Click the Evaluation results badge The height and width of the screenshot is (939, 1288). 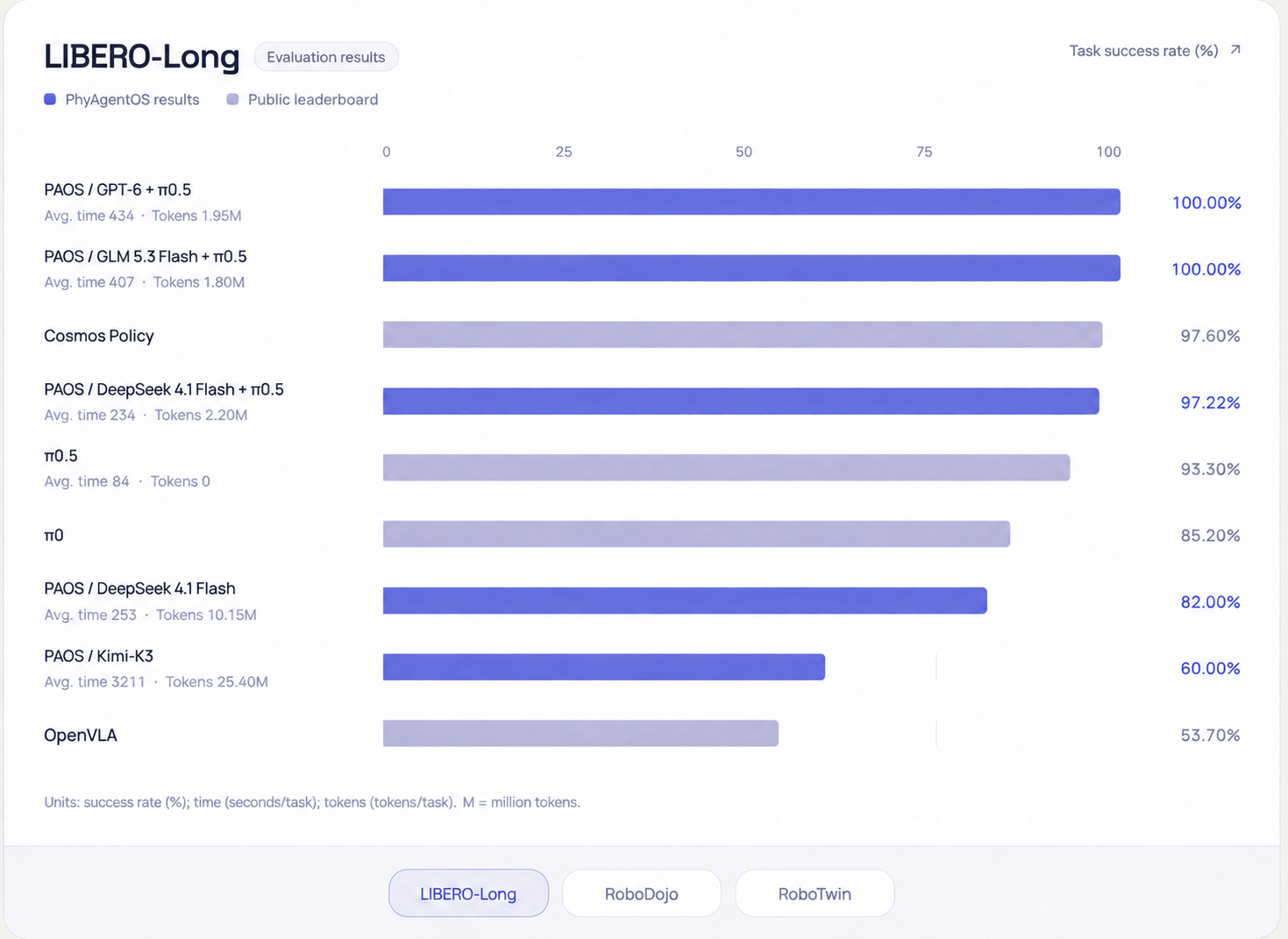click(326, 57)
